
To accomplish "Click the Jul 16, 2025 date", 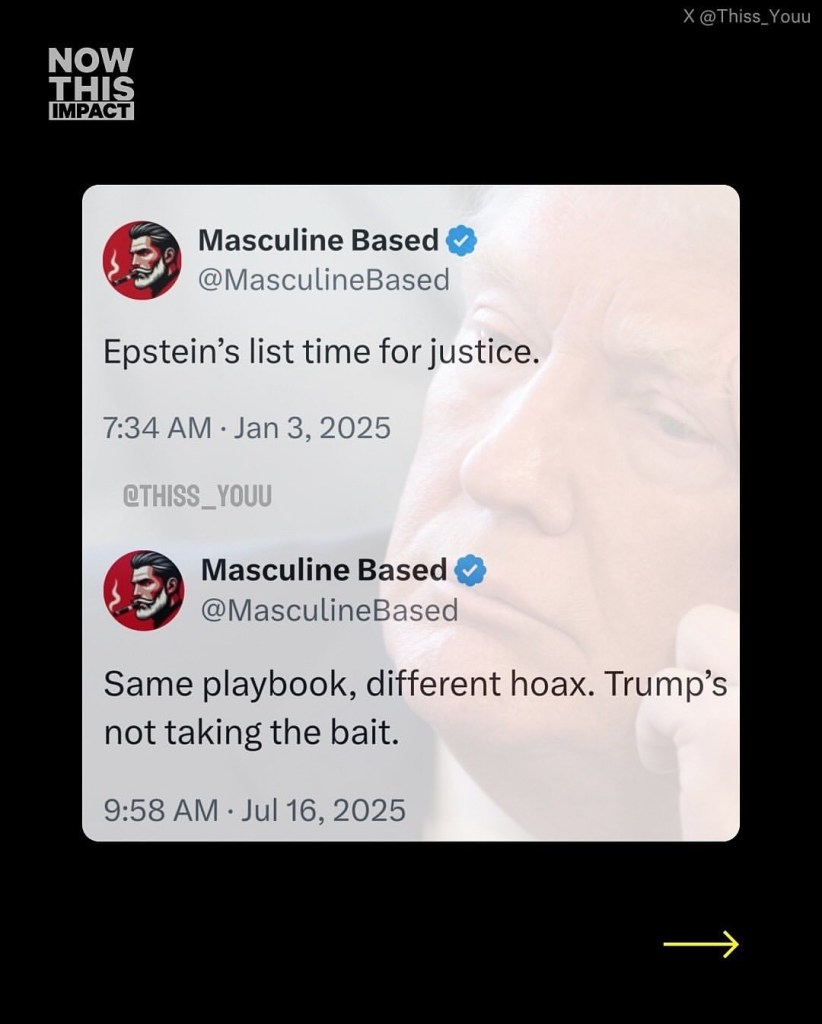I will (323, 809).
